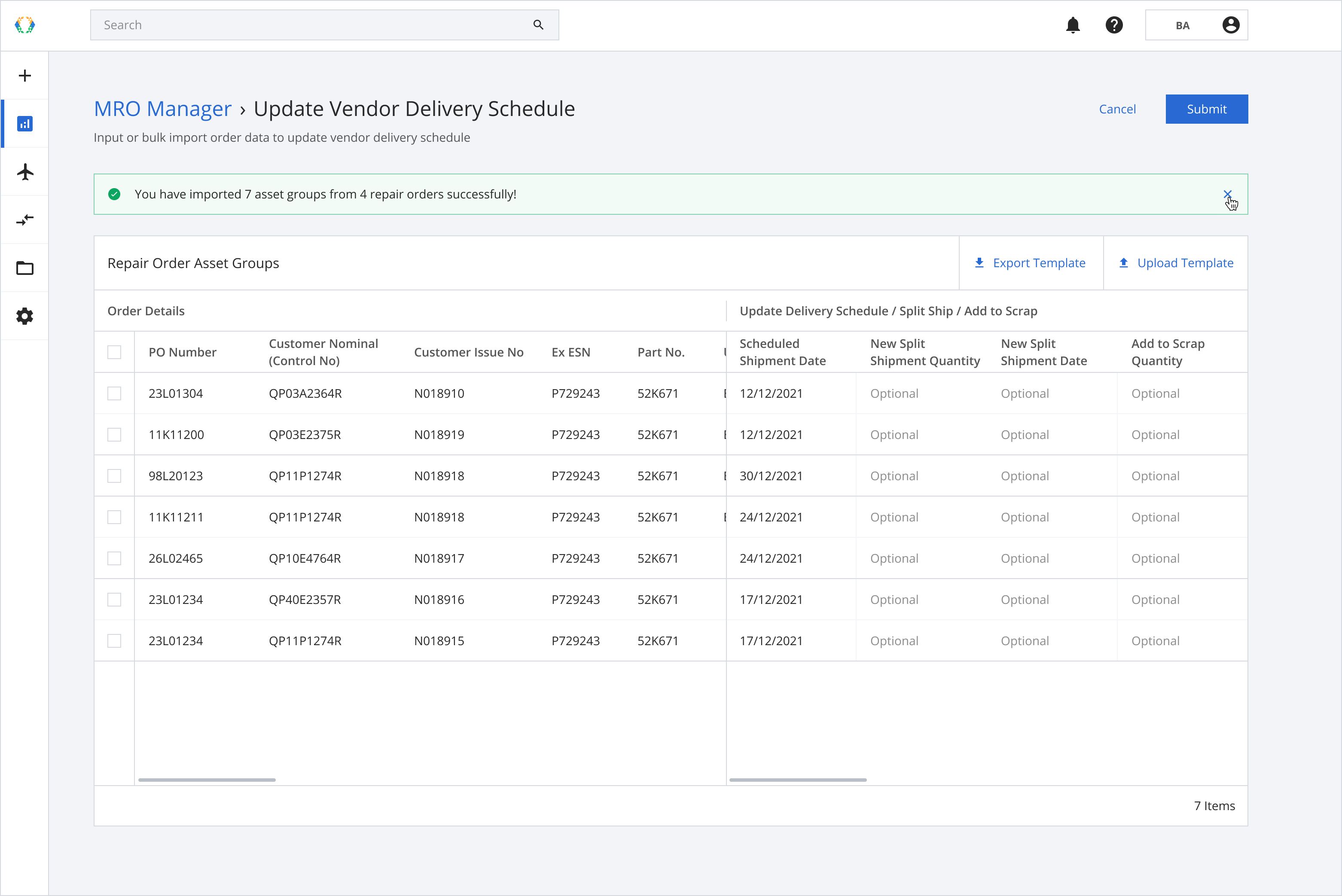Go to MRO Manager breadcrumb
This screenshot has width=1342, height=896.
[163, 109]
